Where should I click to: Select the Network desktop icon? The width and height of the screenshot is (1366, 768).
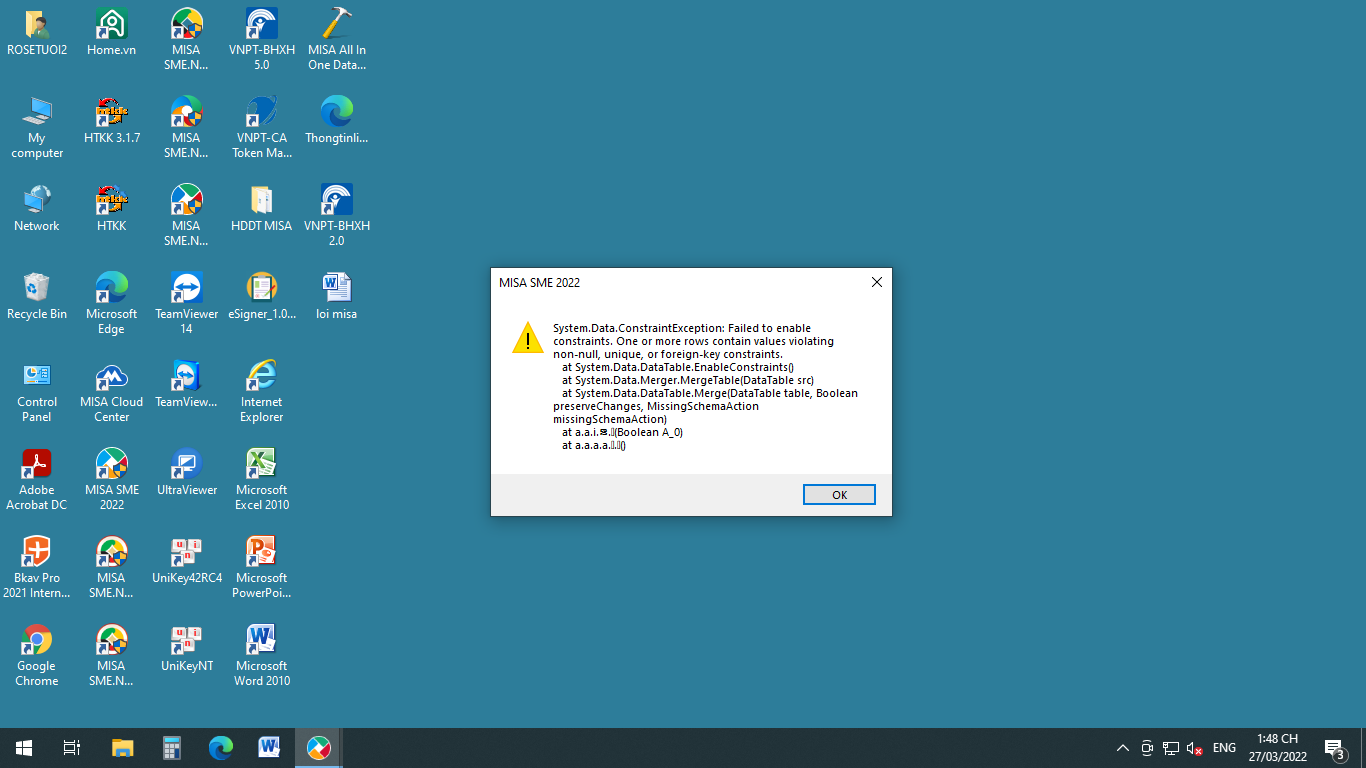coord(37,209)
